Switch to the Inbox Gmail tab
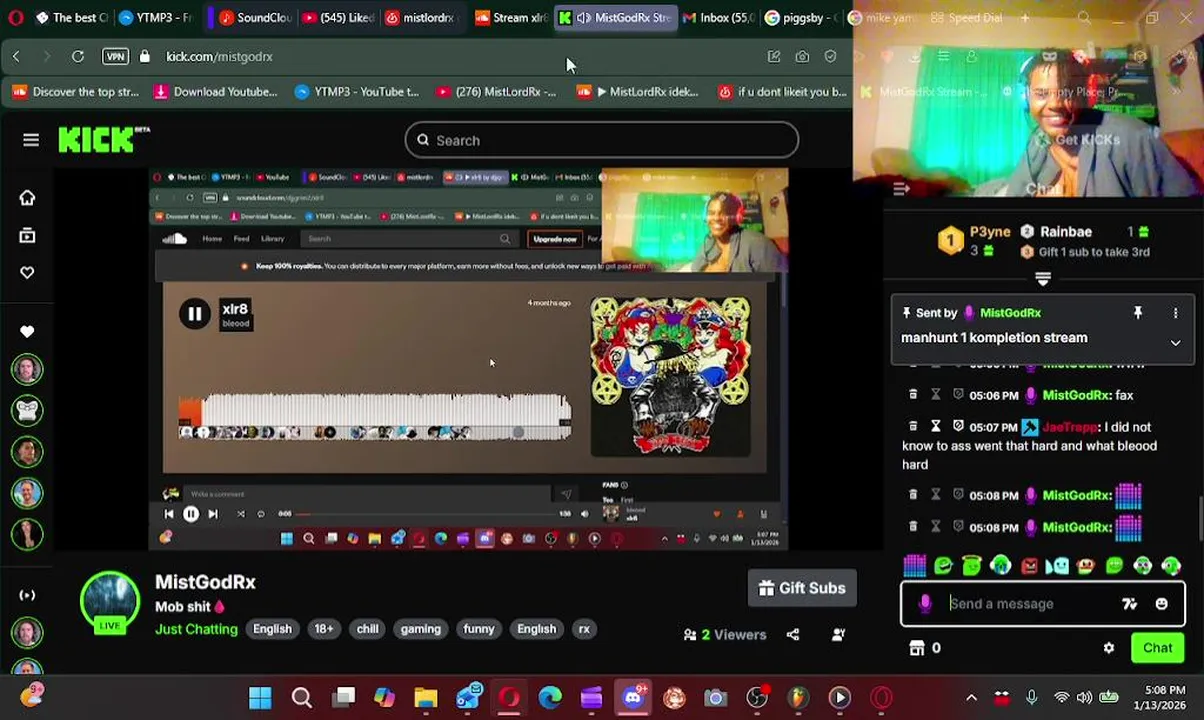The image size is (1204, 720). click(x=718, y=18)
